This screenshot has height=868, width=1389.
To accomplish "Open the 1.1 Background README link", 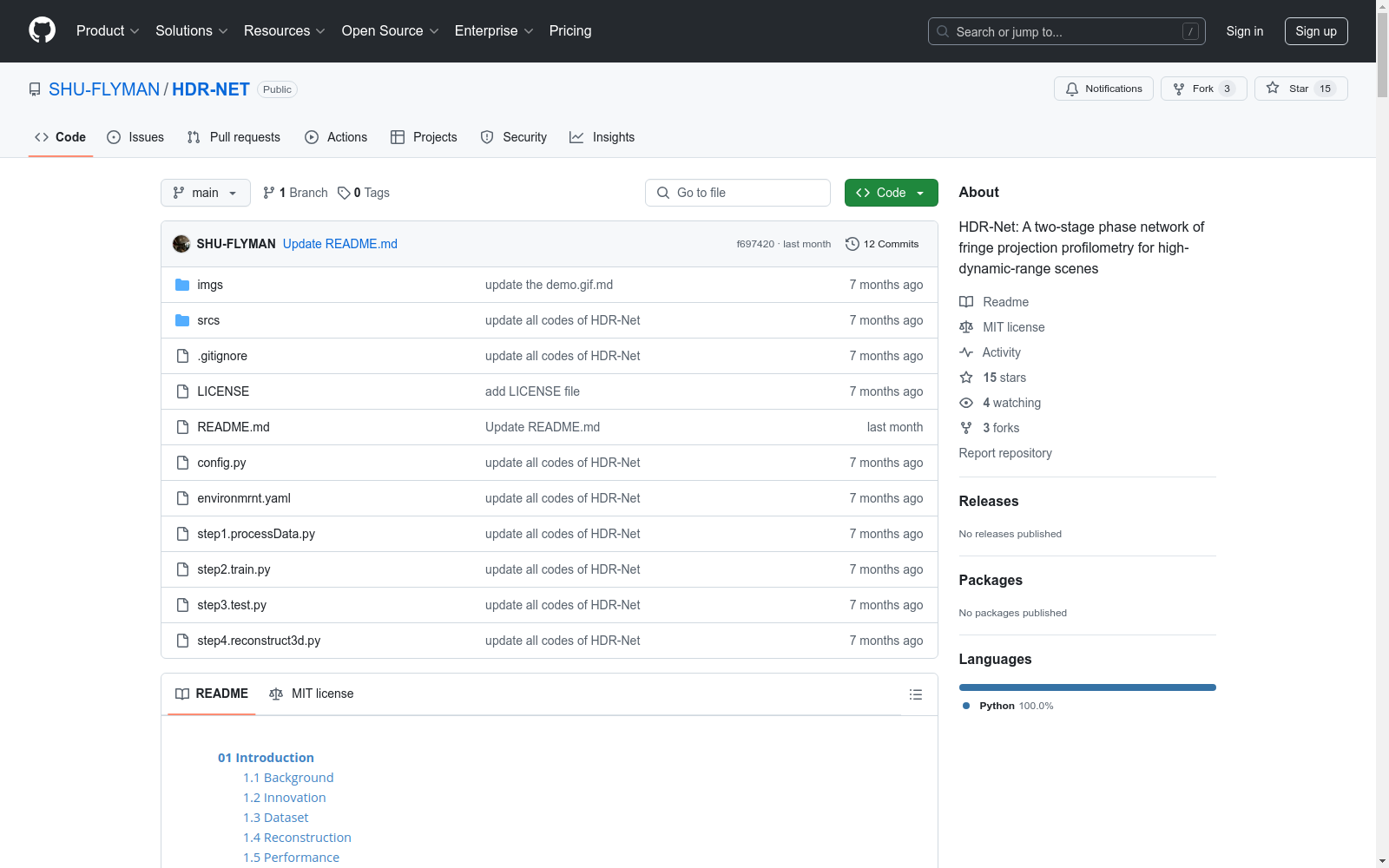I will (288, 778).
